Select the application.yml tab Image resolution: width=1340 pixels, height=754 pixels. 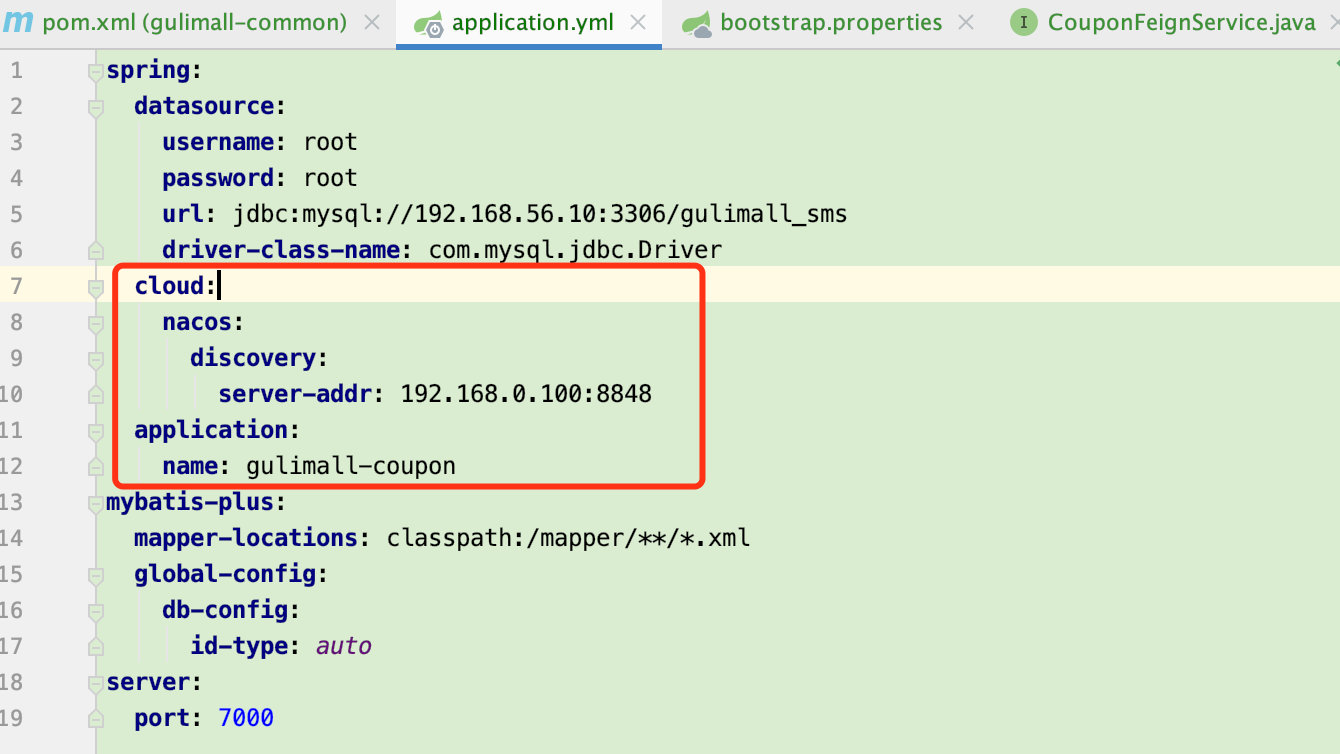[x=533, y=23]
